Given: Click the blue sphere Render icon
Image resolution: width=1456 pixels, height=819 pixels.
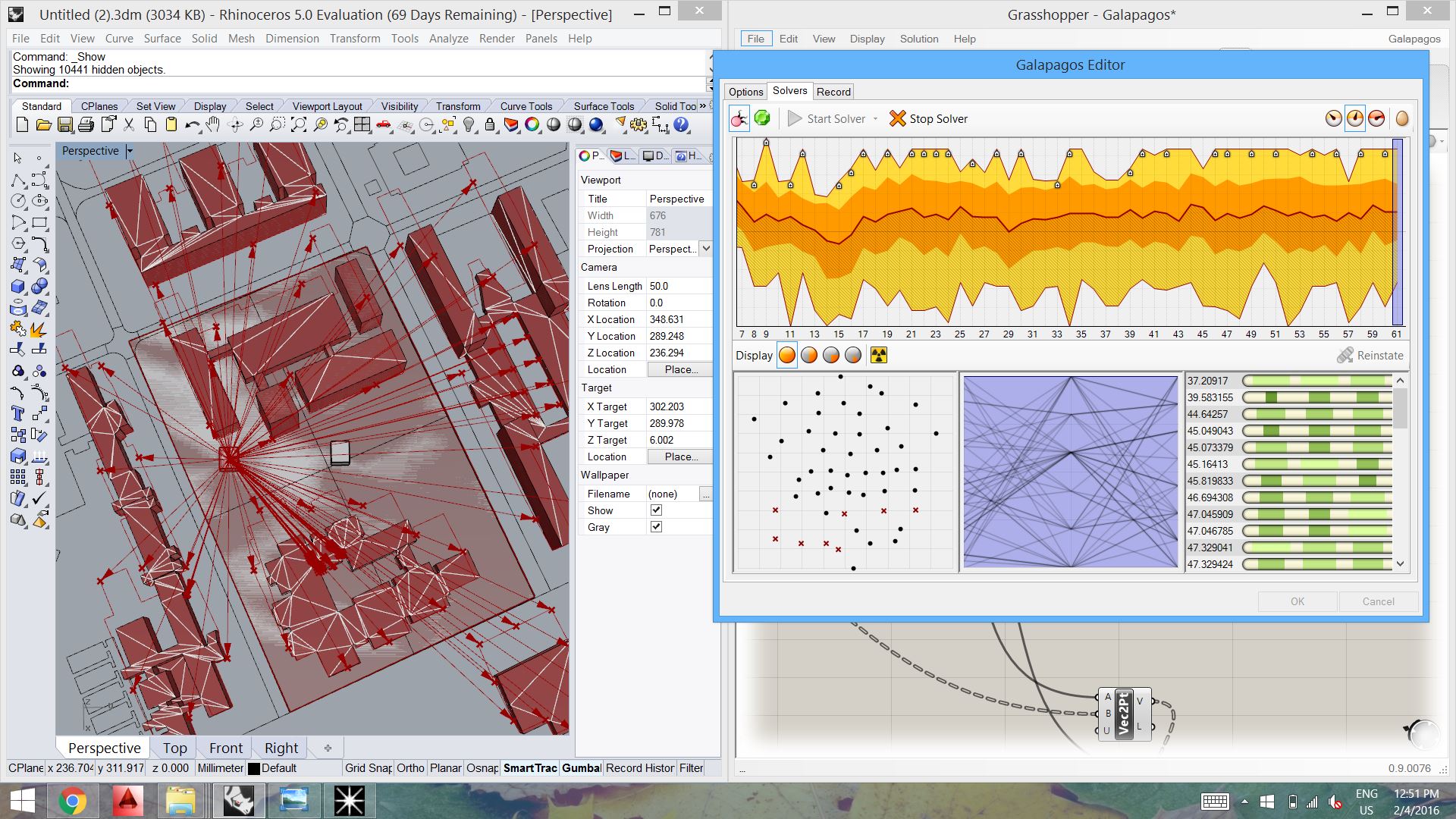Looking at the screenshot, I should point(596,125).
